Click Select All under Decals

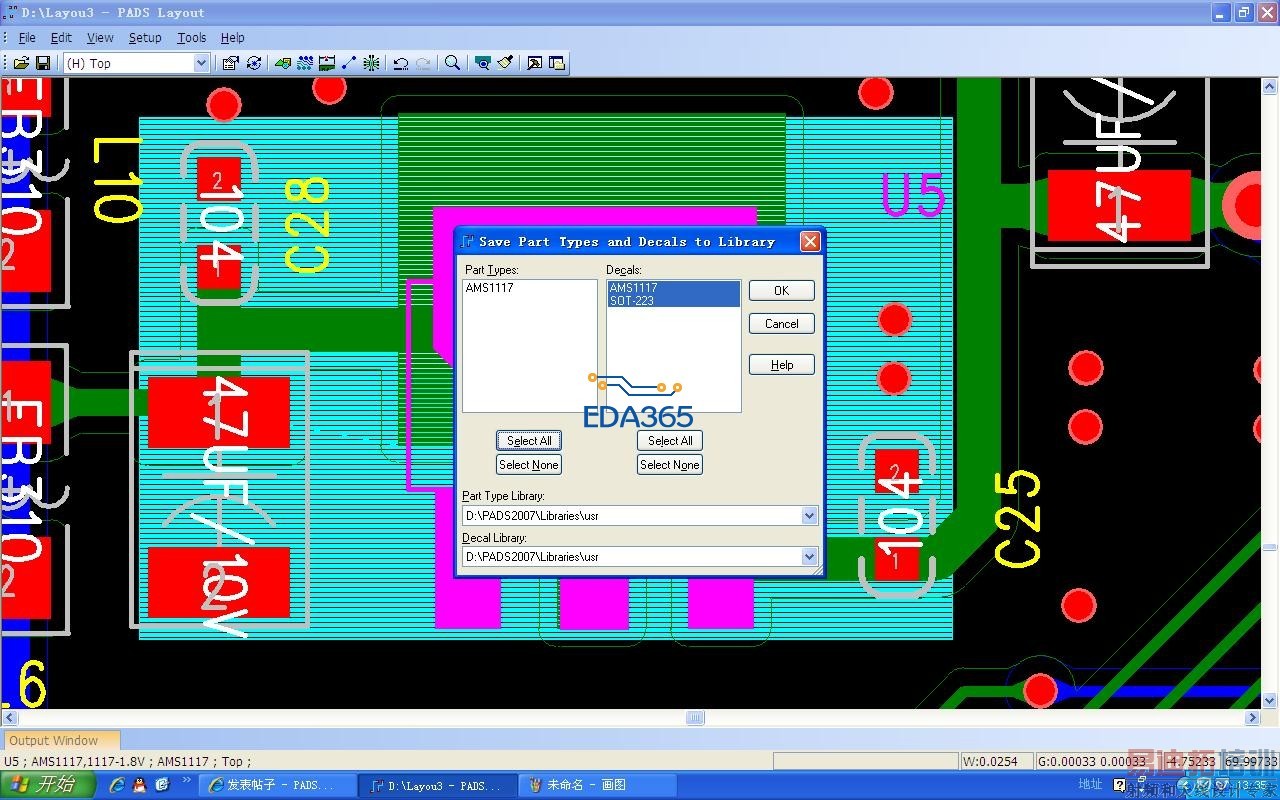point(670,441)
